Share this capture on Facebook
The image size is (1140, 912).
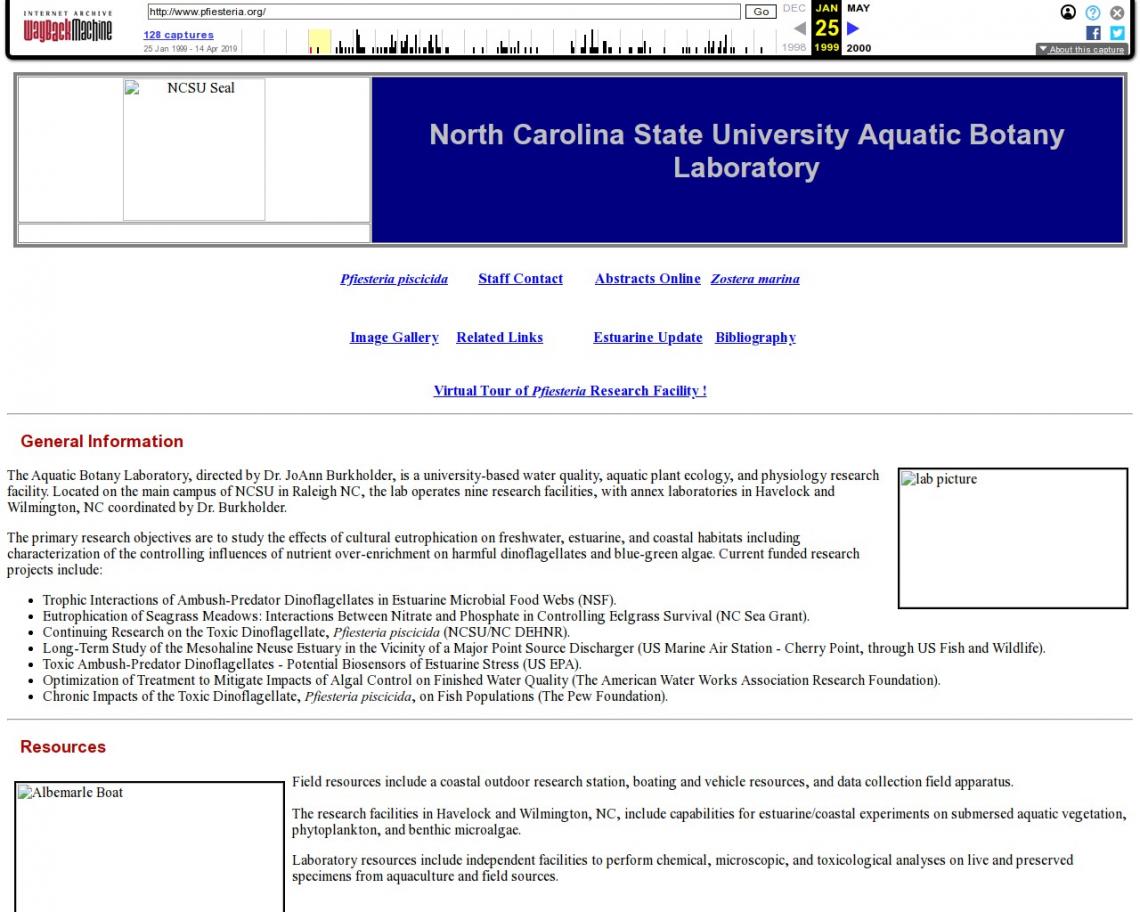click(1093, 33)
